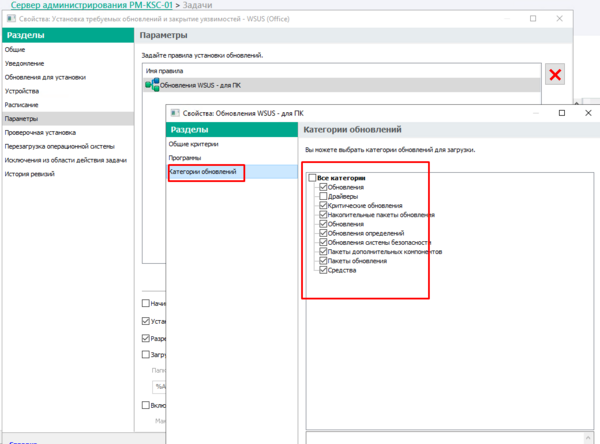Image resolution: width=600 pixels, height=444 pixels.
Task: Open Сервер администрирования PM-KSC-01 breadcrumb link
Action: pyautogui.click(x=92, y=5)
